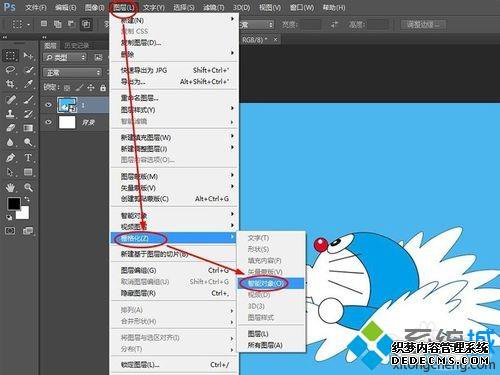Select the Clone Stamp tool
The height and width of the screenshot is (375, 500).
click(10, 114)
